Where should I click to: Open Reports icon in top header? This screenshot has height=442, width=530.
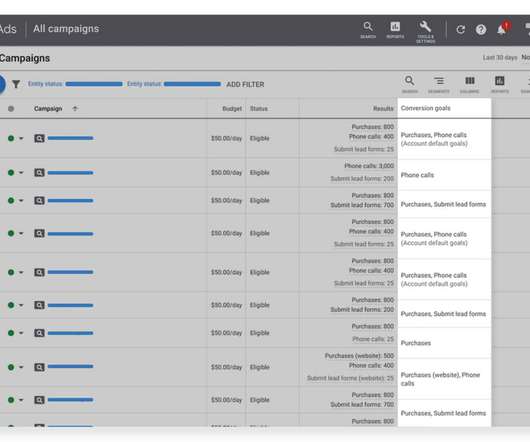395,30
